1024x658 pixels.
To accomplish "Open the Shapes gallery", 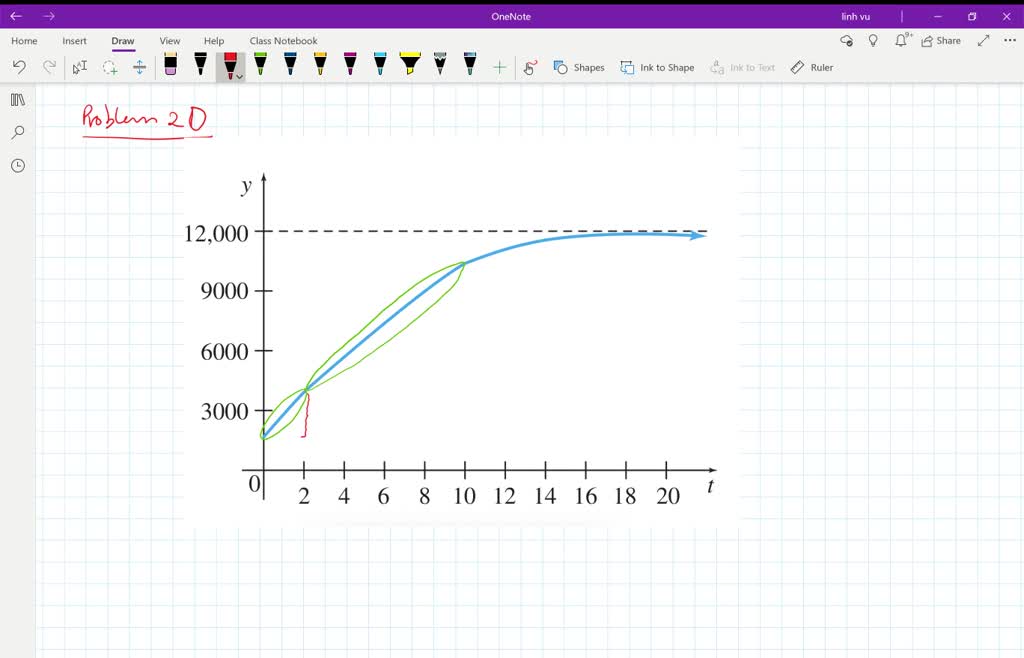I will (579, 67).
